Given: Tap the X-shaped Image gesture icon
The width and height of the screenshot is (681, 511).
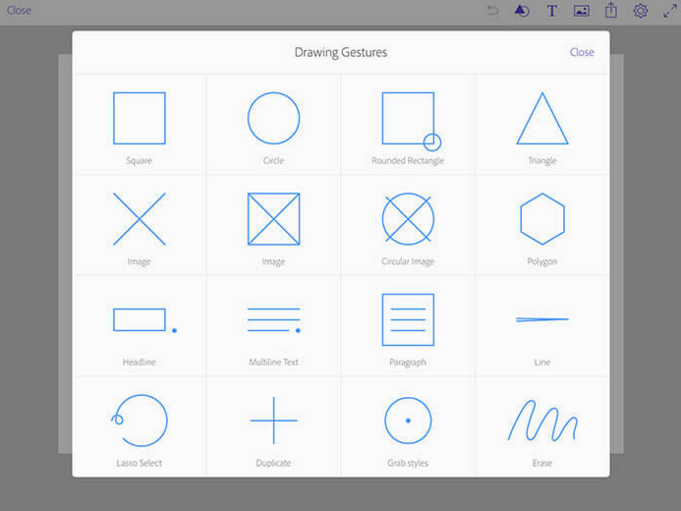Looking at the screenshot, I should pos(139,219).
